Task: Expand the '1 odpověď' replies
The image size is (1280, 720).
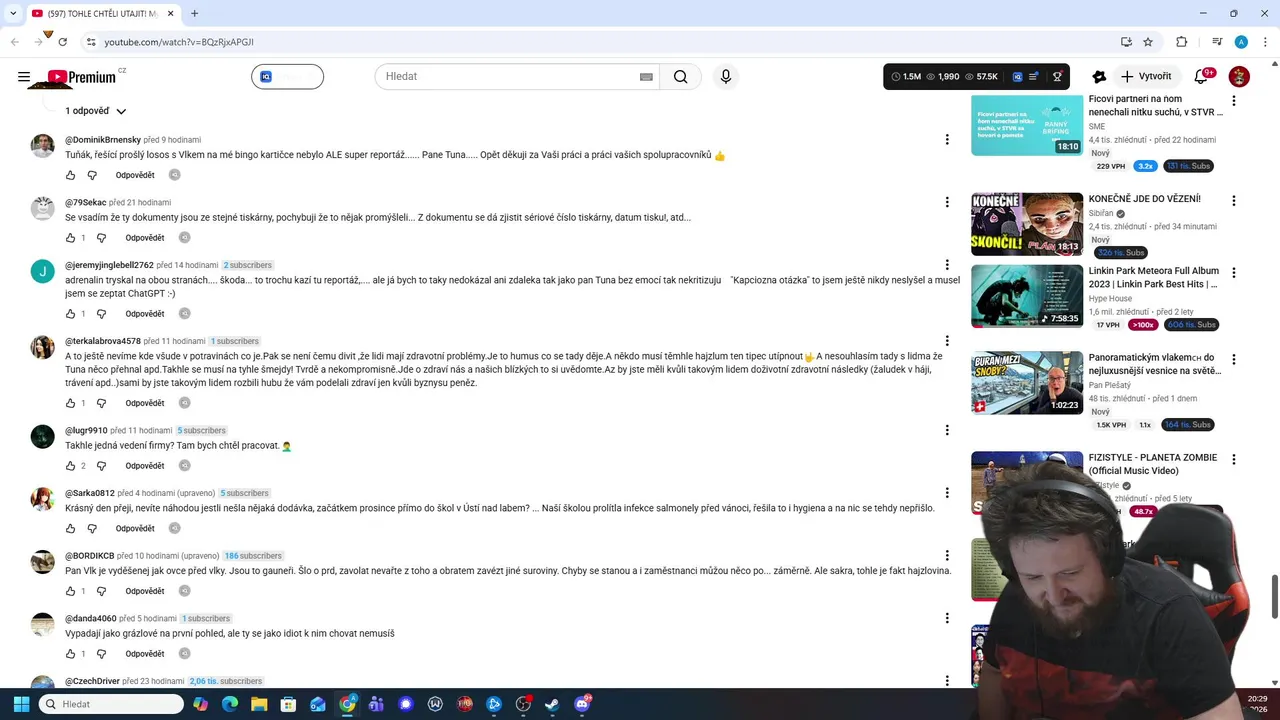Action: (96, 111)
